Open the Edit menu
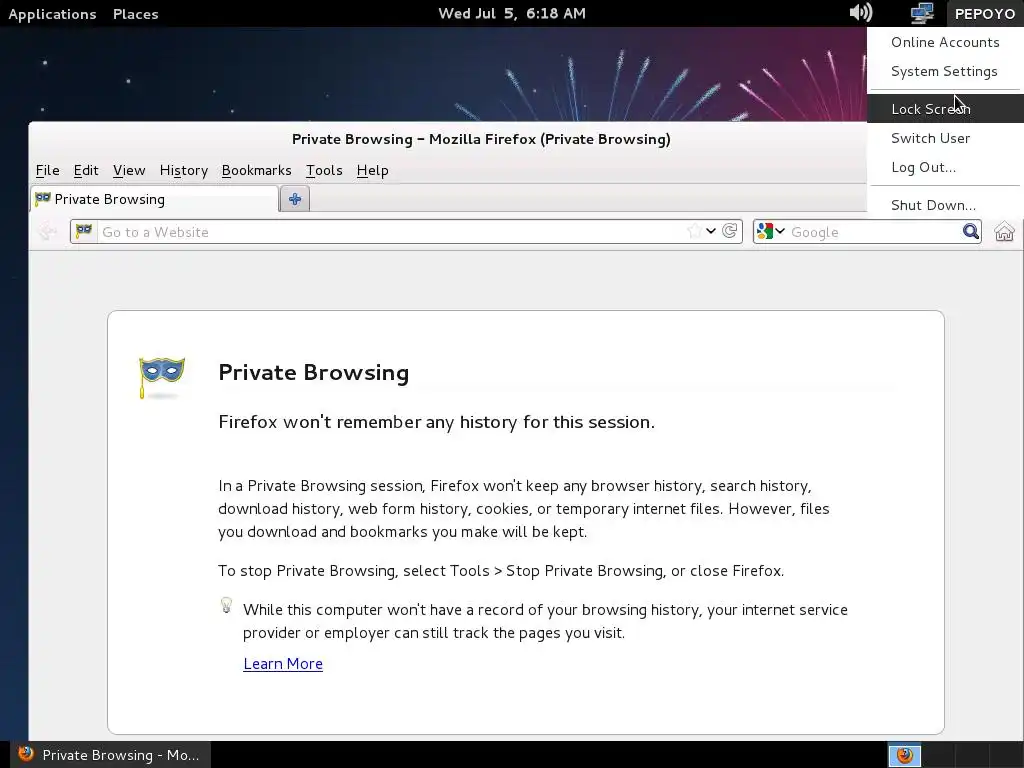 86,170
